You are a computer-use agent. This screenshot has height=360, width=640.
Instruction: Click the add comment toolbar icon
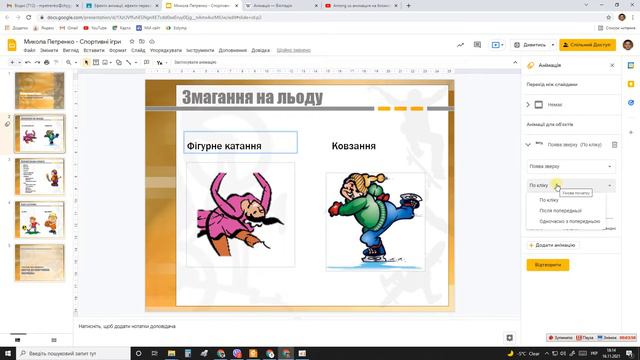pyautogui.click(x=147, y=62)
